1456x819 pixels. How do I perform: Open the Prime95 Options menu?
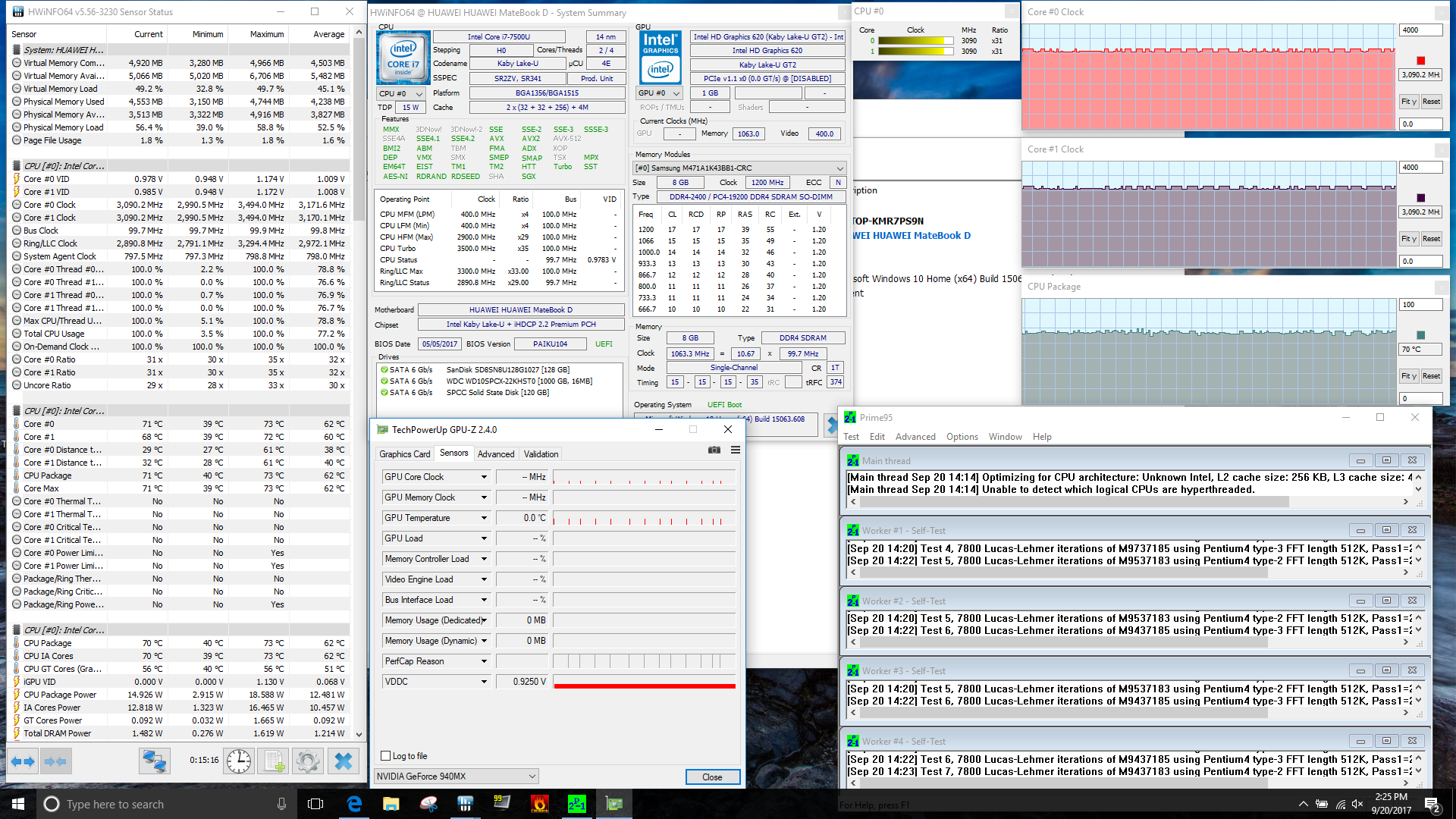click(x=962, y=437)
